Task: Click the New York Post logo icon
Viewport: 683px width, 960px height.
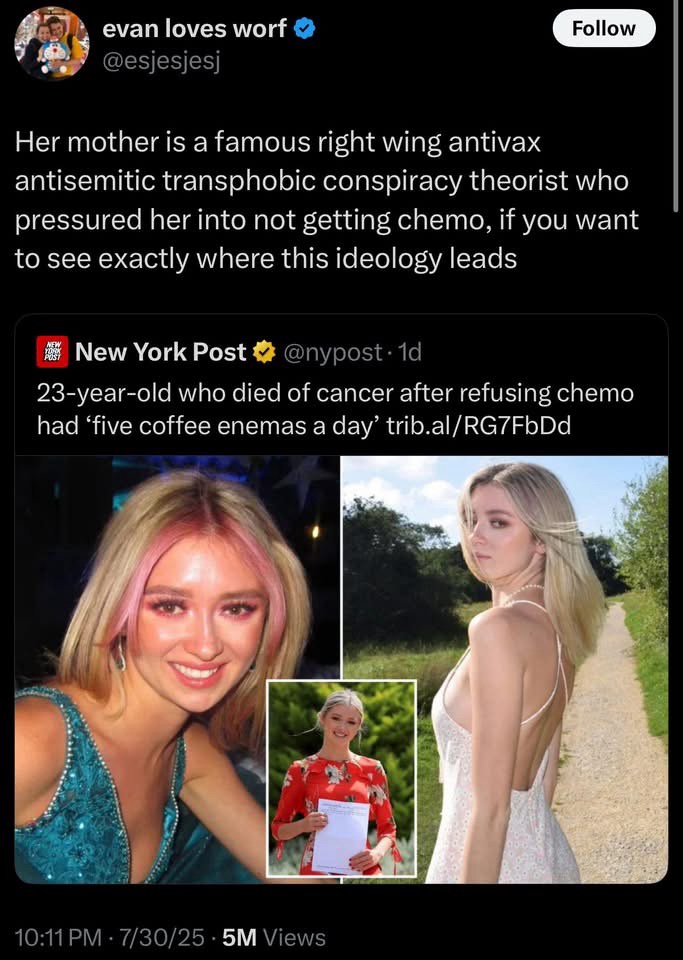Action: [x=52, y=351]
